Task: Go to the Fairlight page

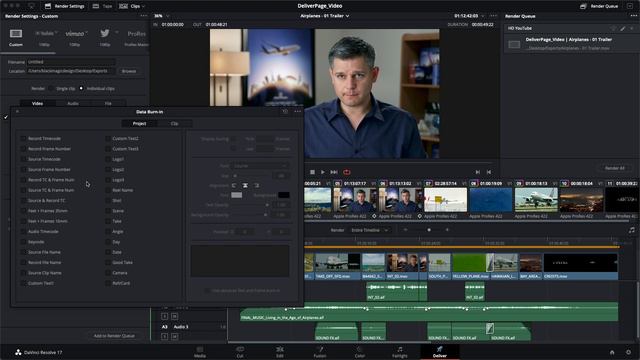Action: pos(400,352)
